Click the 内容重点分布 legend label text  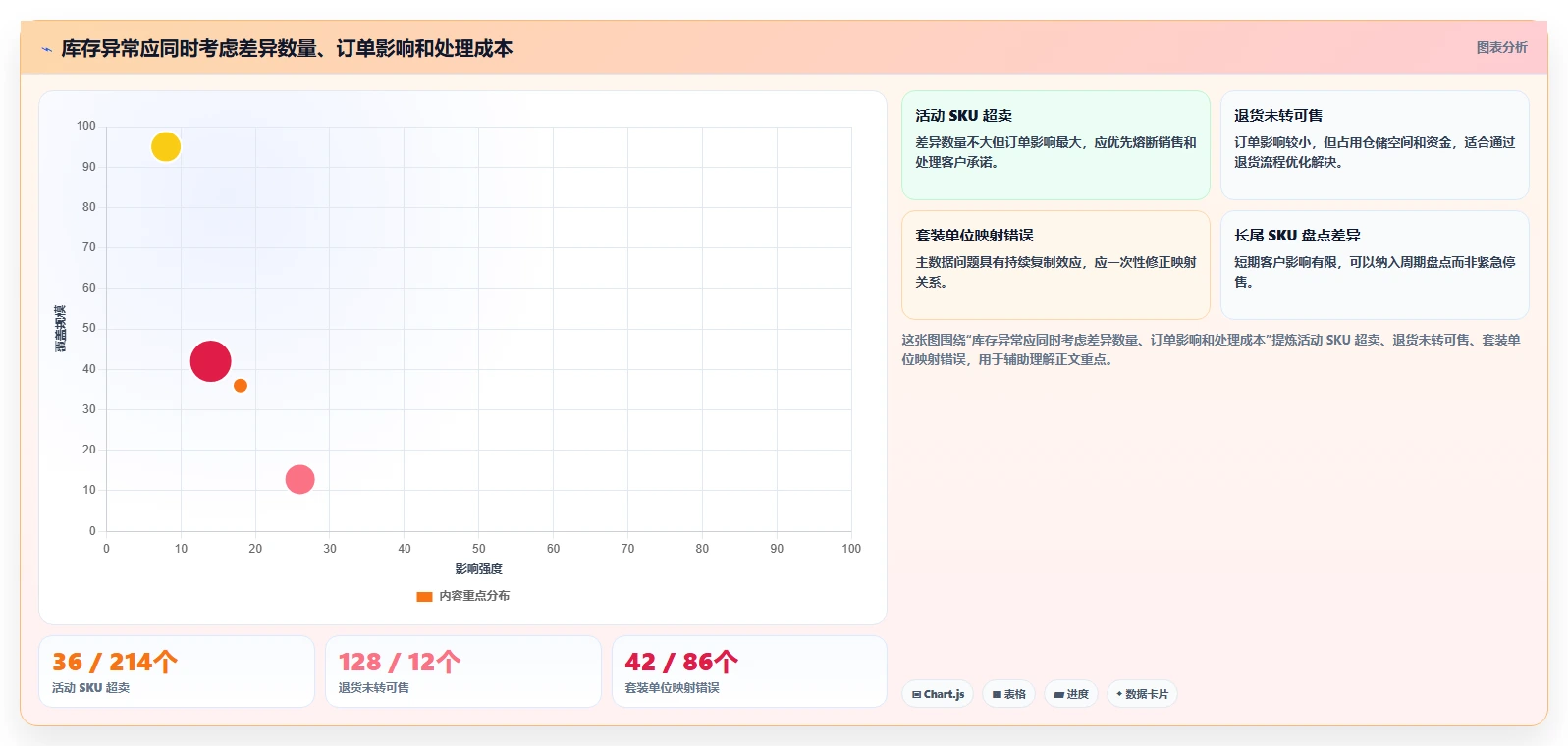click(x=474, y=596)
